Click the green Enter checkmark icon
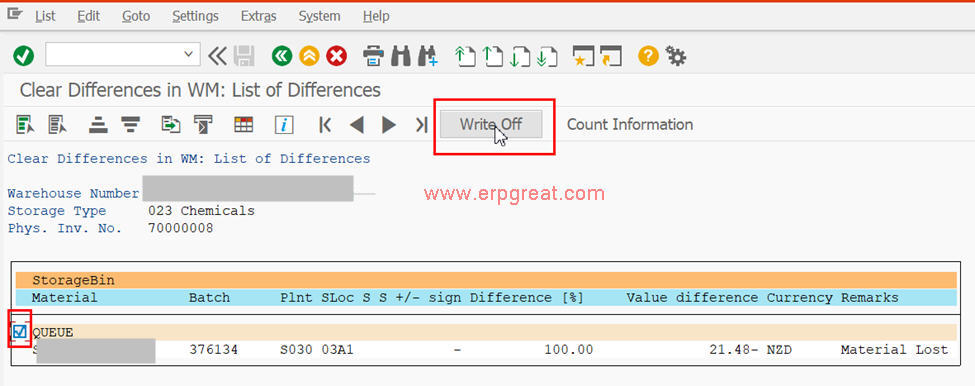 pyautogui.click(x=24, y=57)
